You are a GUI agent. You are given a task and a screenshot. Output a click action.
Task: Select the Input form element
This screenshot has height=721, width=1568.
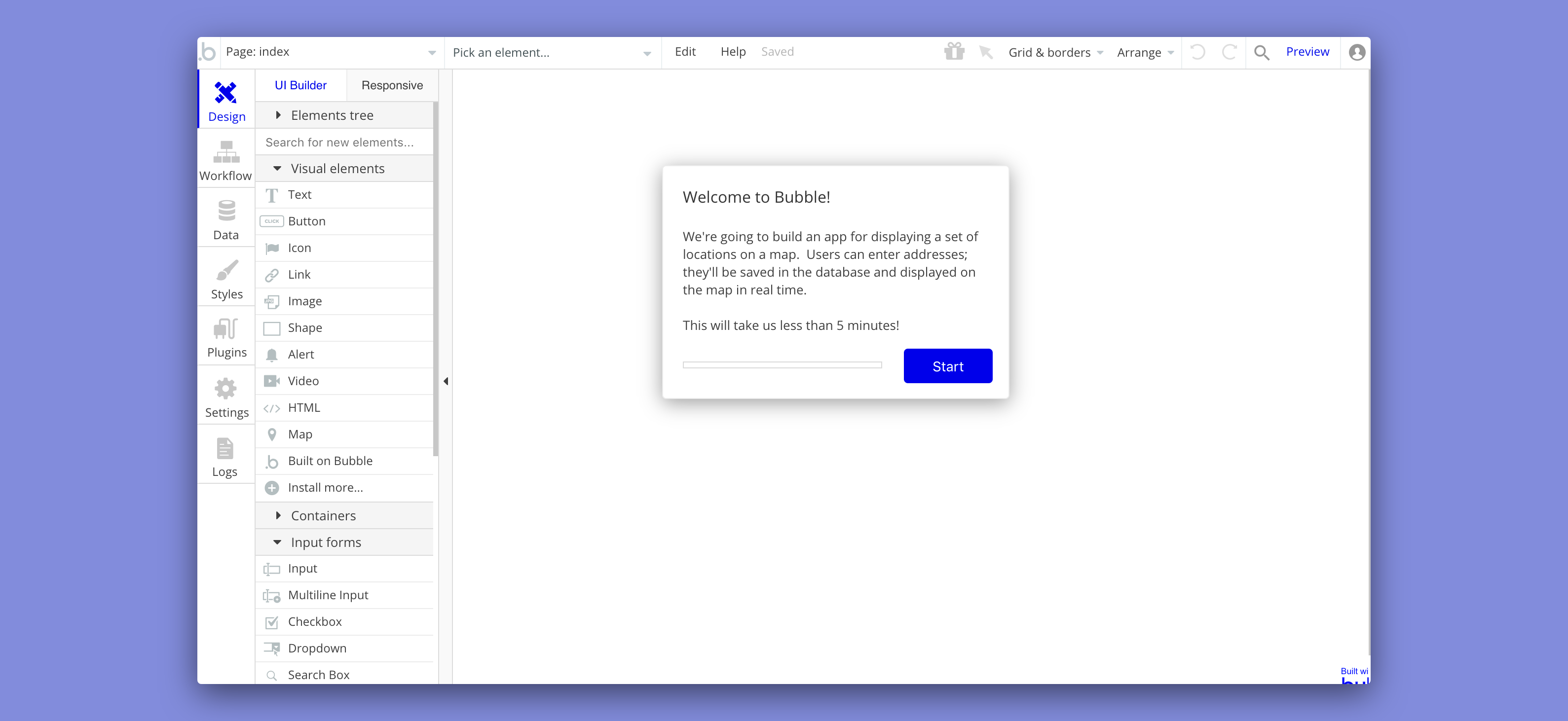point(344,569)
